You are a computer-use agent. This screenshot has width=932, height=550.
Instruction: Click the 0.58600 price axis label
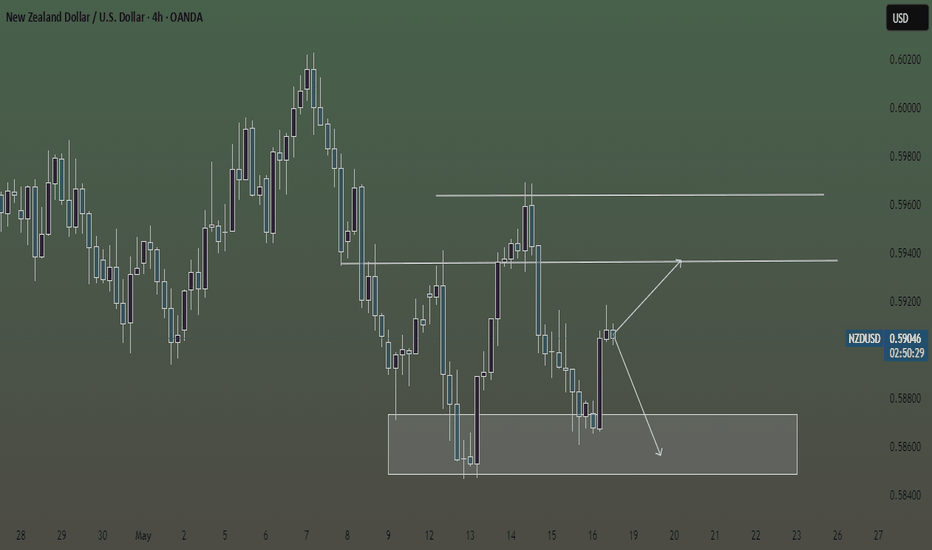pyautogui.click(x=905, y=447)
